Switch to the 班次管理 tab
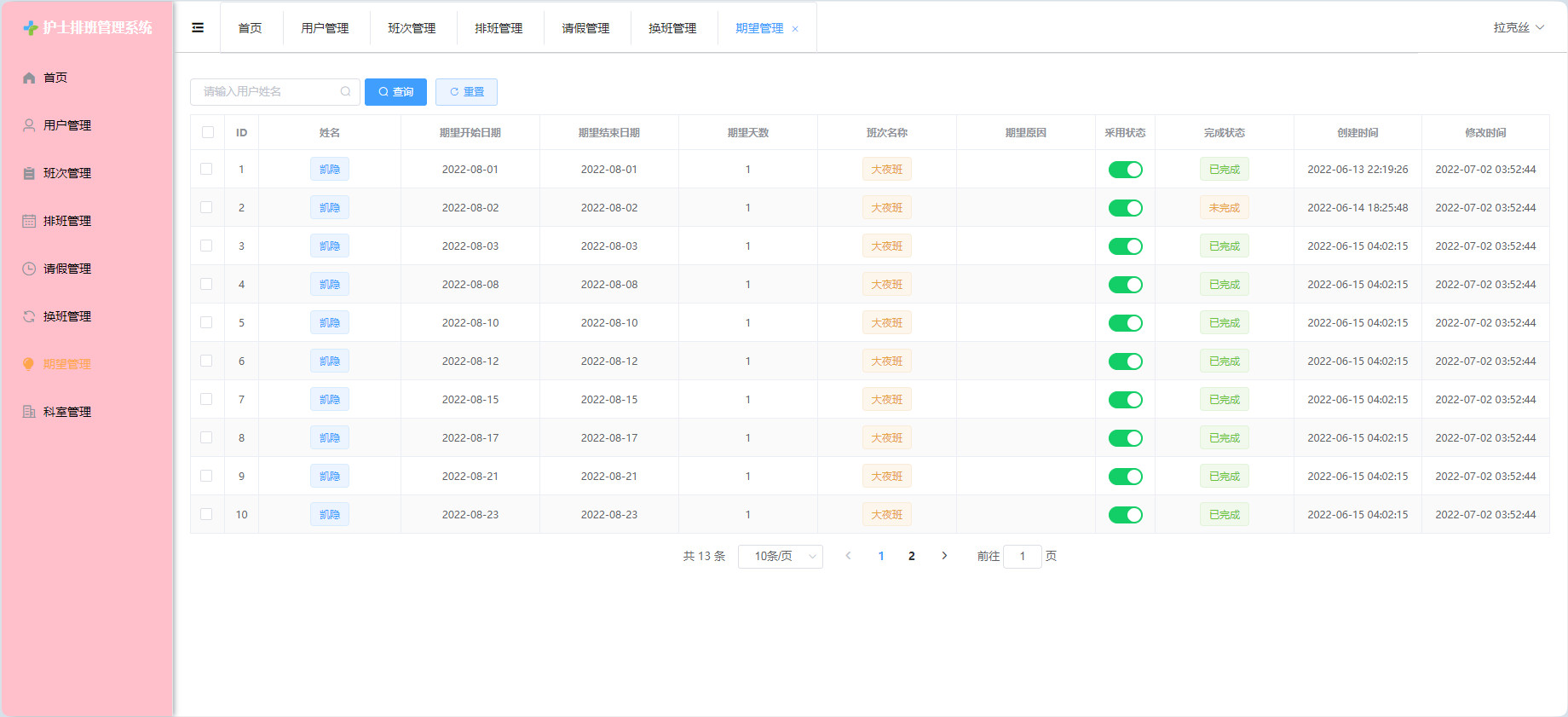The image size is (1568, 717). pos(412,28)
